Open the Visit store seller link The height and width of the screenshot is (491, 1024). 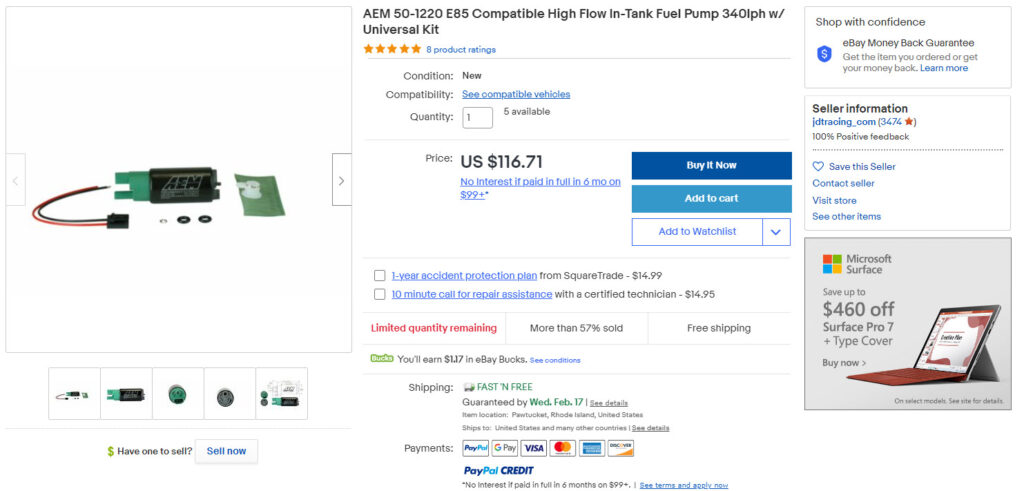point(834,200)
